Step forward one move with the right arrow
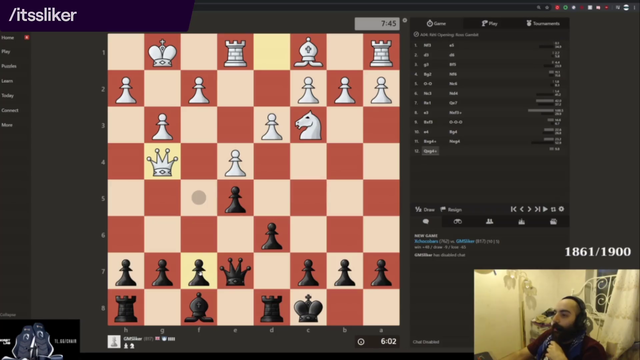Viewport: 640px width, 360px height. pos(529,209)
